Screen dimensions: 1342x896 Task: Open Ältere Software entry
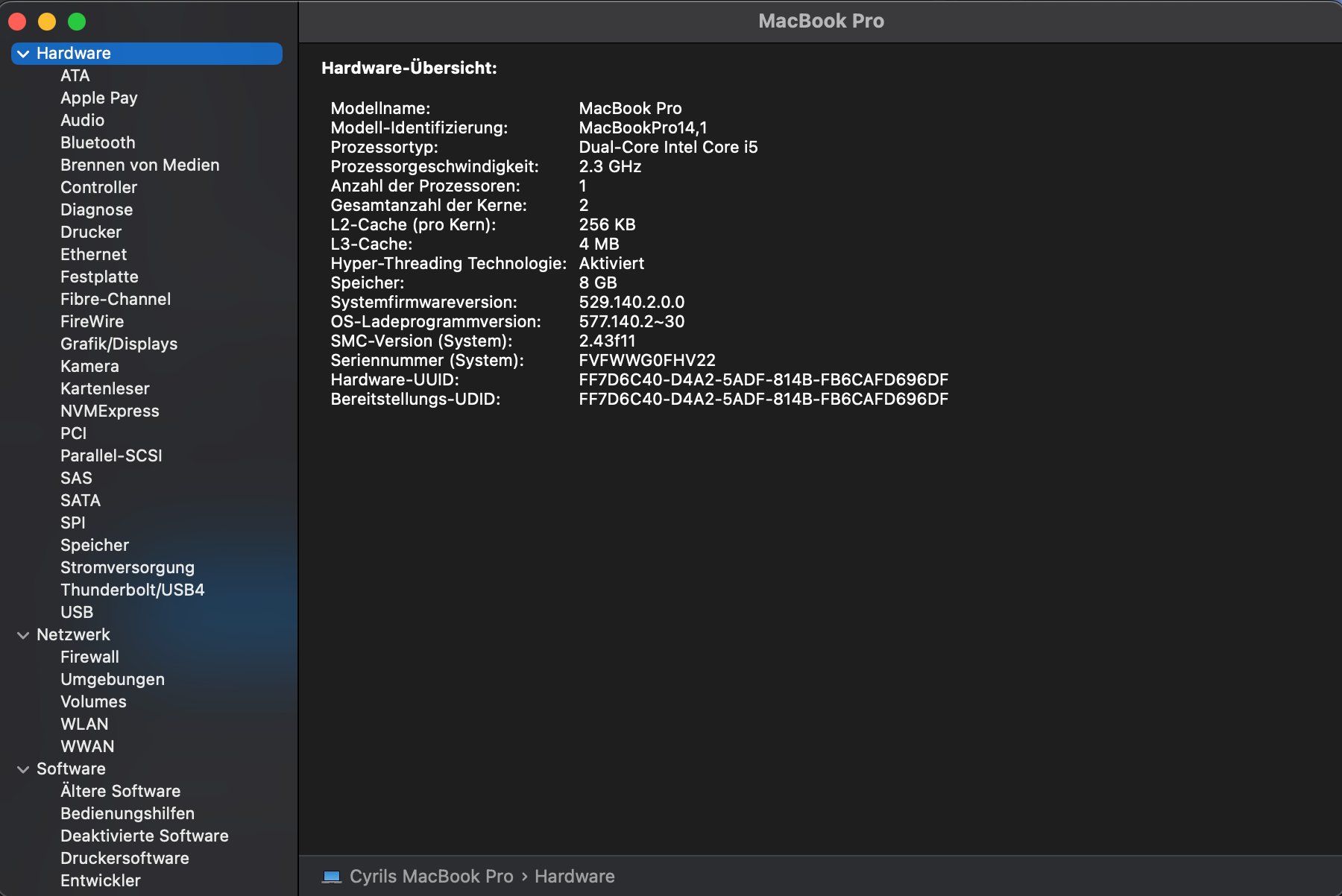pos(121,792)
